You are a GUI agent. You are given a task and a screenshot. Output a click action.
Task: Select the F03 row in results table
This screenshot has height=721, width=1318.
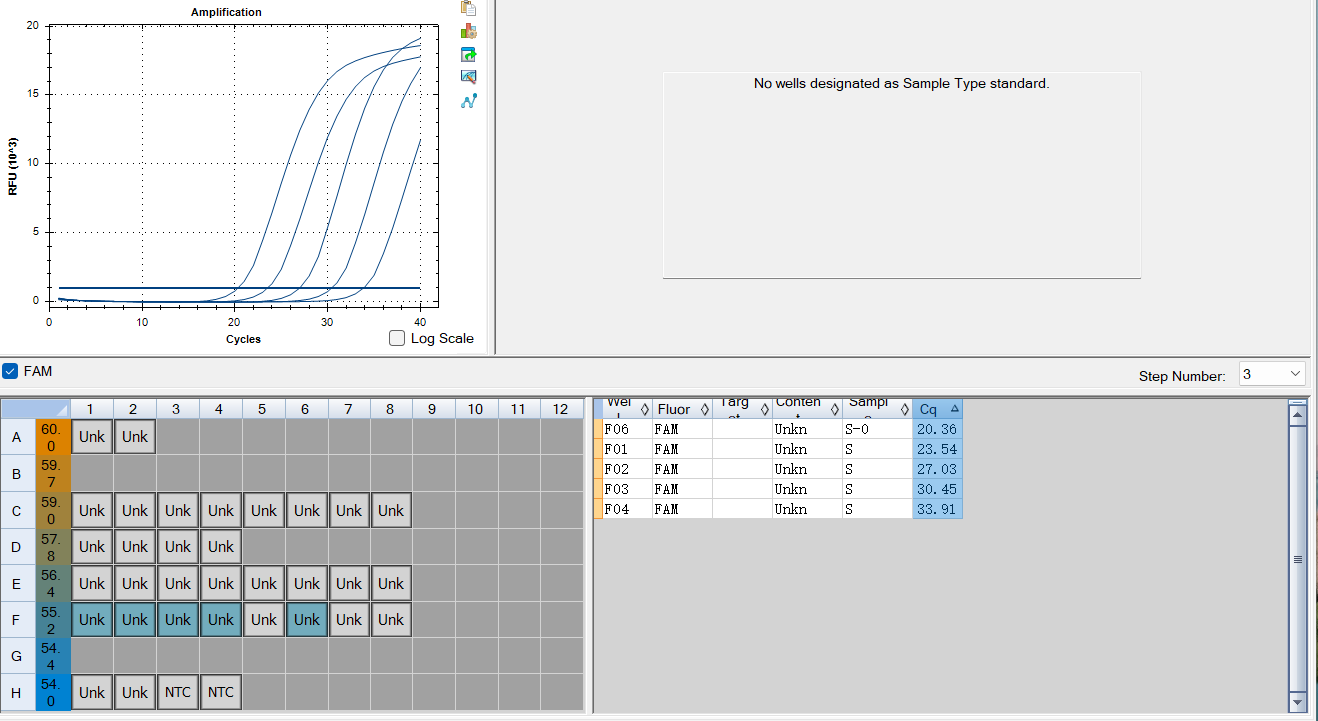click(x=780, y=489)
